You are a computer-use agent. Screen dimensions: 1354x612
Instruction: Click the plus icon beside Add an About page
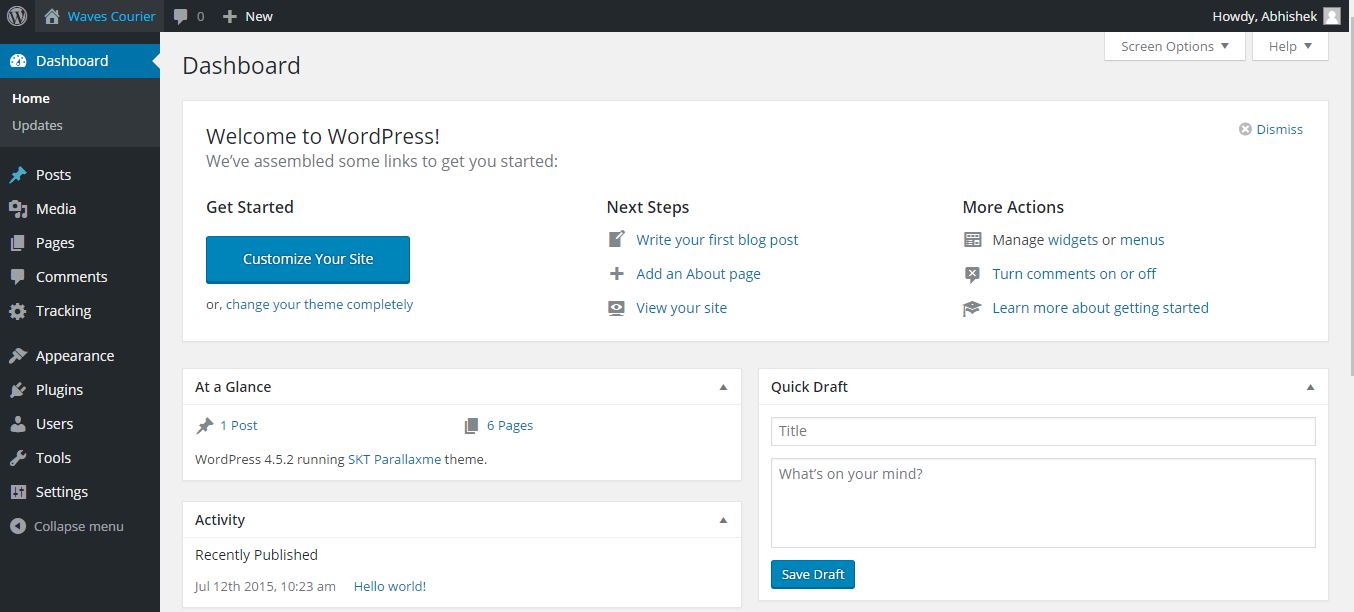point(617,274)
